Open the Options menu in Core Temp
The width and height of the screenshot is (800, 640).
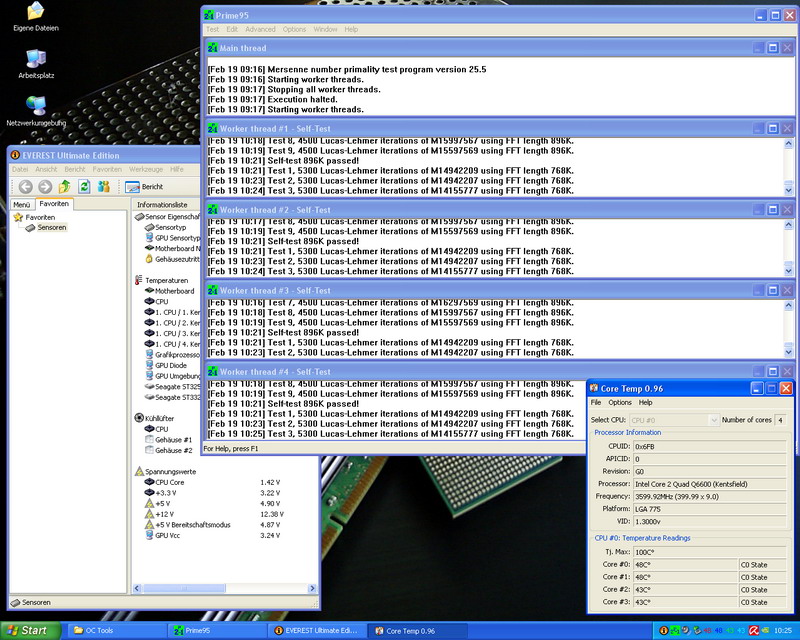click(620, 402)
